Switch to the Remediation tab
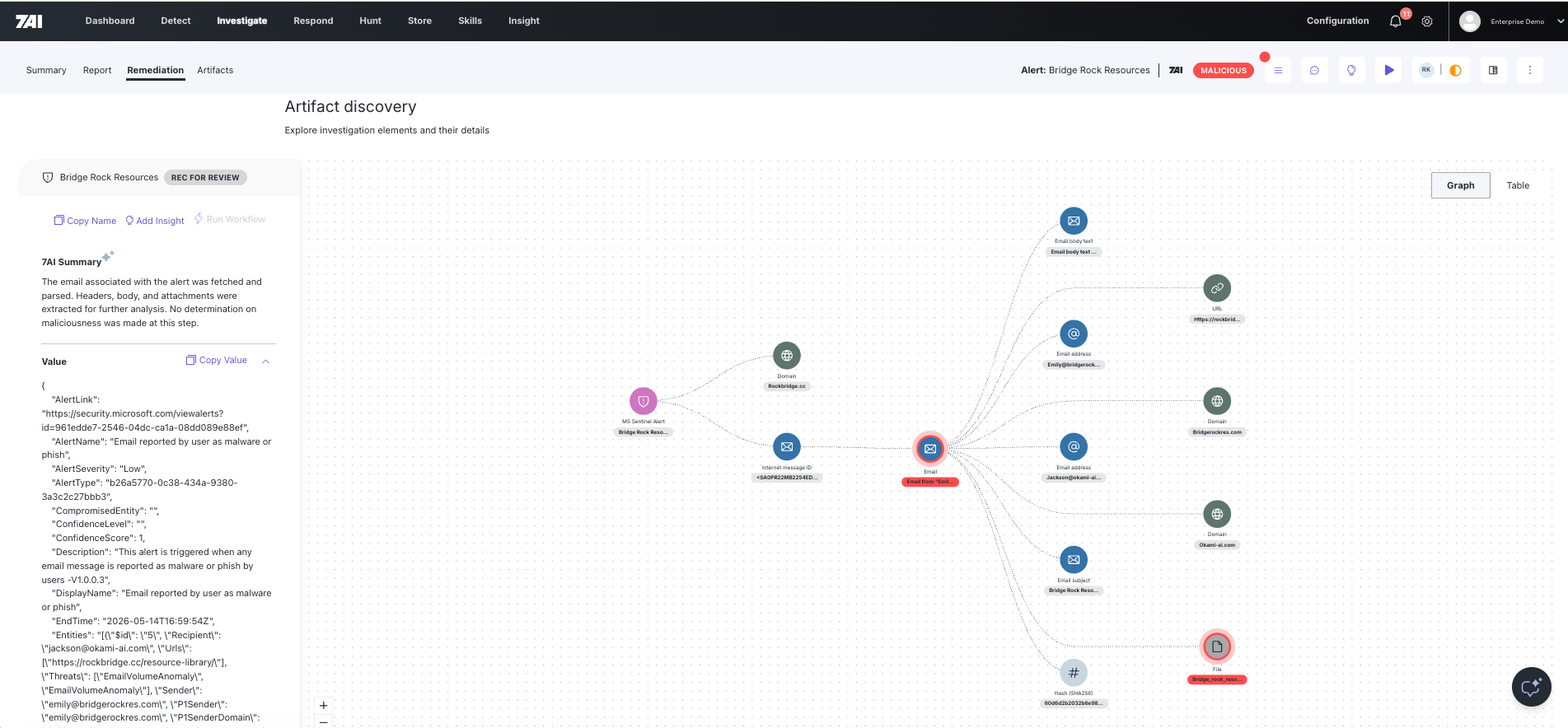 tap(156, 70)
